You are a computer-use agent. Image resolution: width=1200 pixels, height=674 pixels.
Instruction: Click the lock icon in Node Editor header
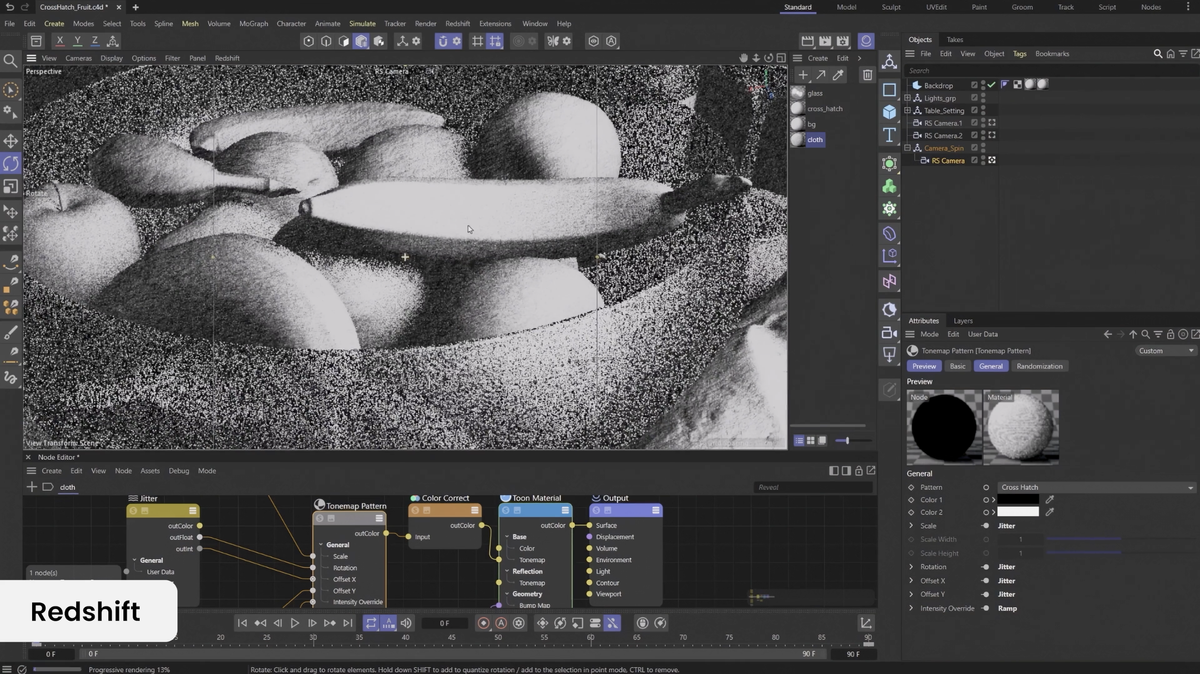pos(859,471)
